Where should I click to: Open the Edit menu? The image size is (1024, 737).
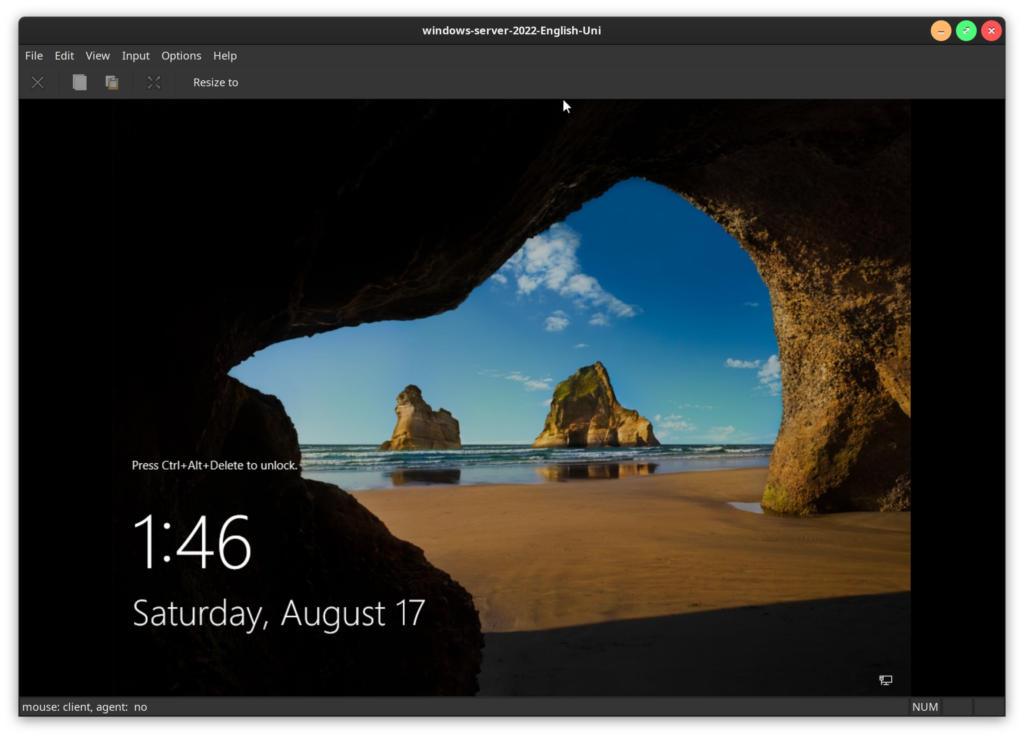[x=64, y=56]
